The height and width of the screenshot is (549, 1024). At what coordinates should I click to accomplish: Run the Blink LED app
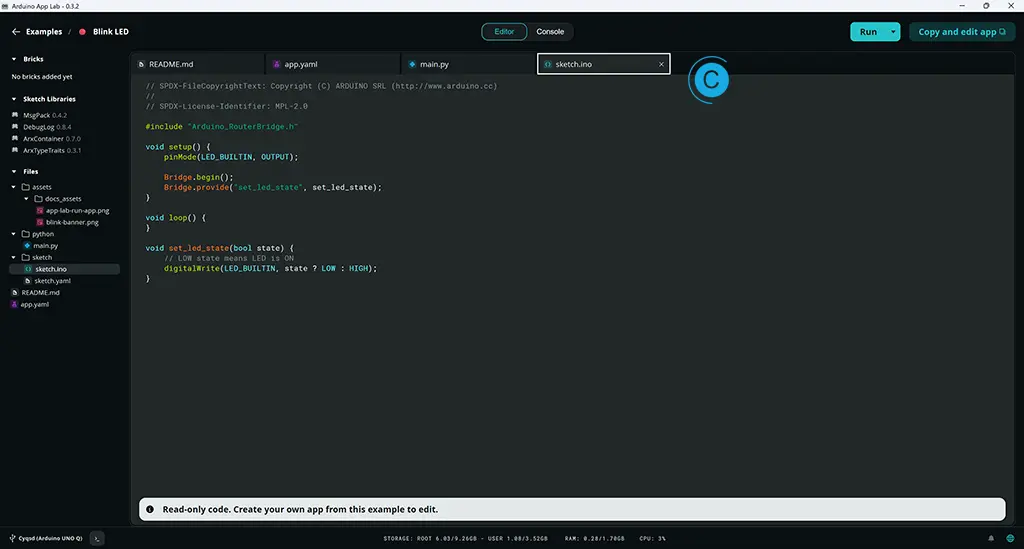click(x=868, y=31)
